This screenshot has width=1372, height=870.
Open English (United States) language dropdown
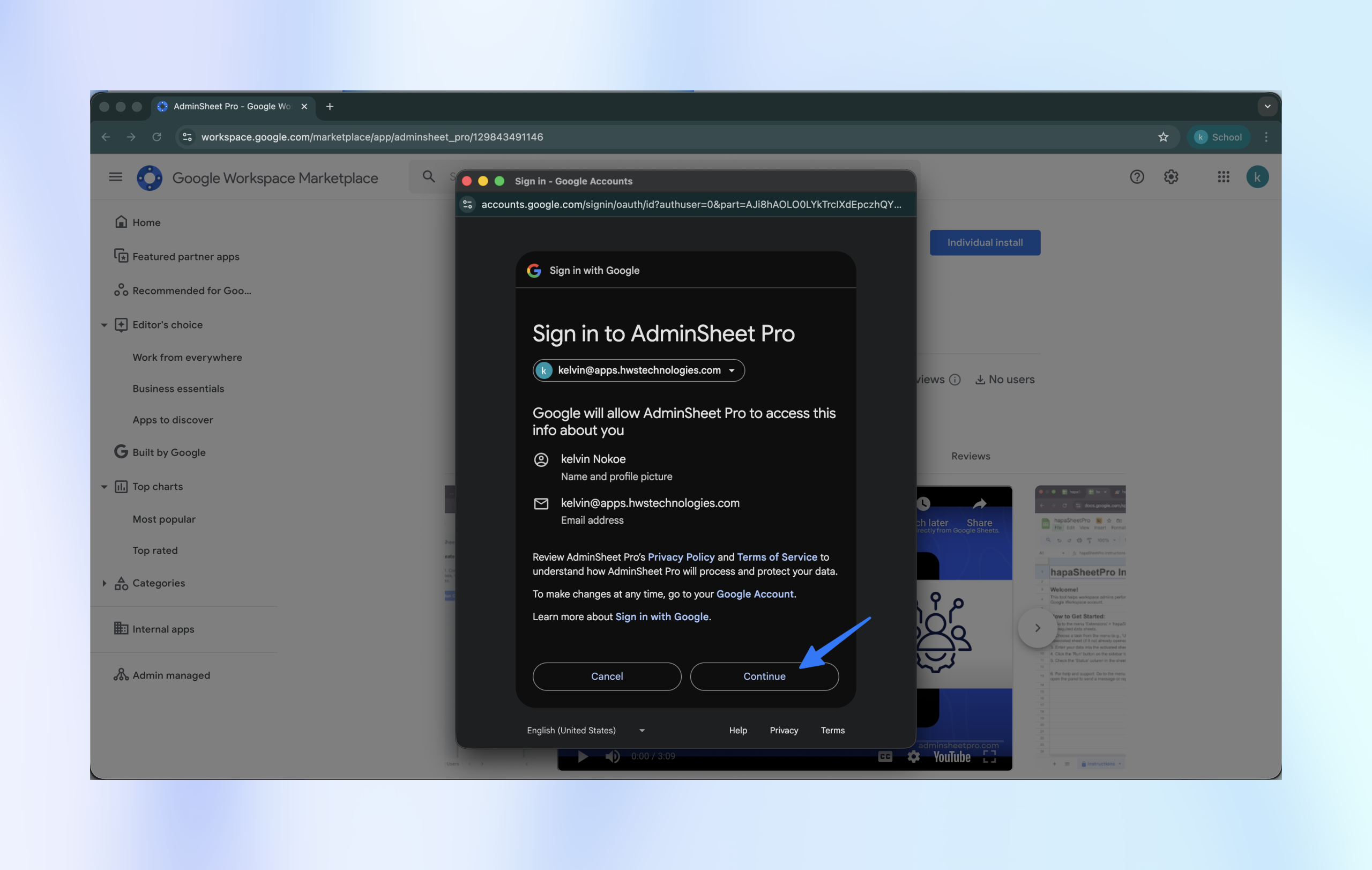586,731
